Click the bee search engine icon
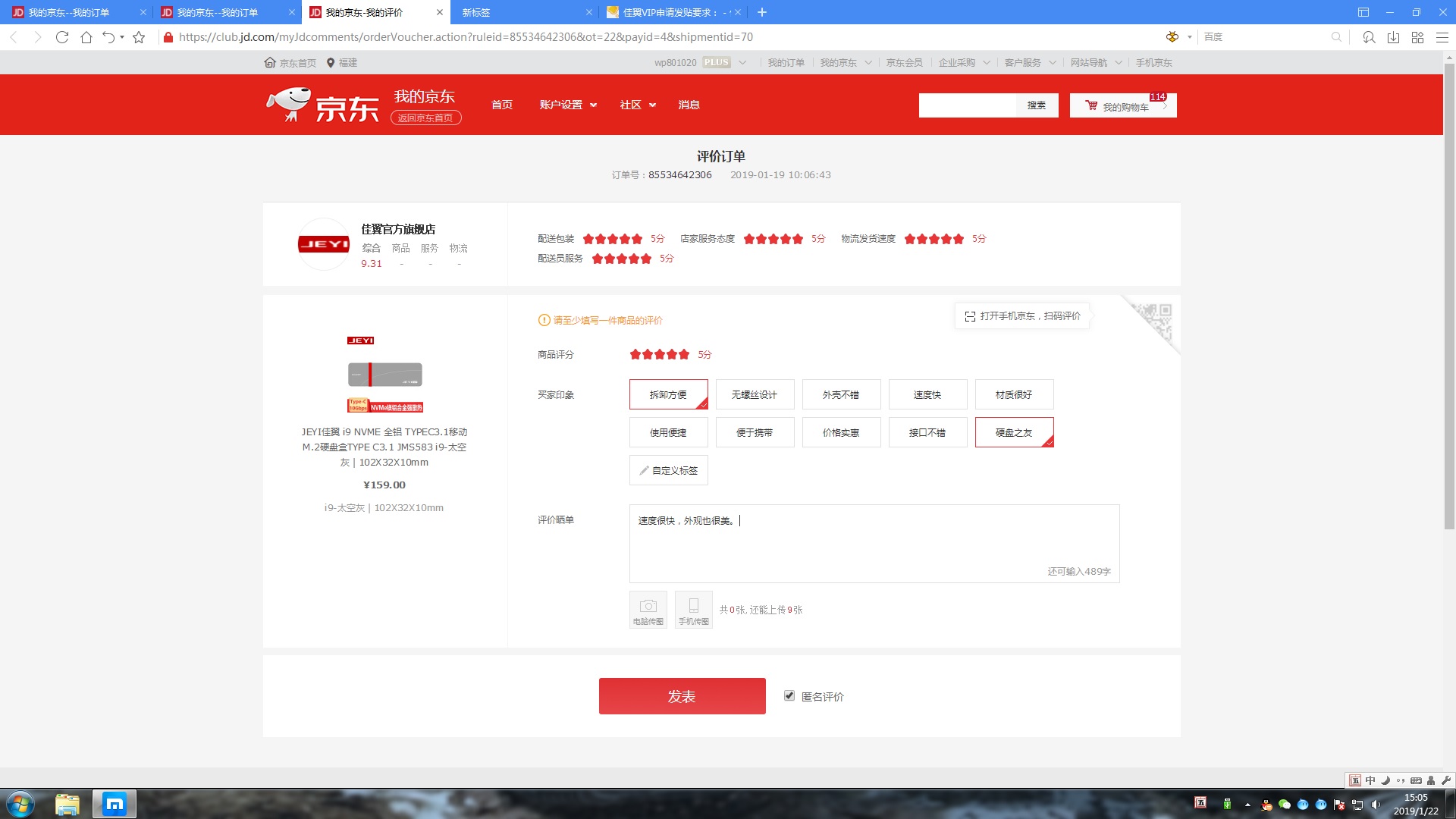This screenshot has height=819, width=1456. click(x=1172, y=36)
